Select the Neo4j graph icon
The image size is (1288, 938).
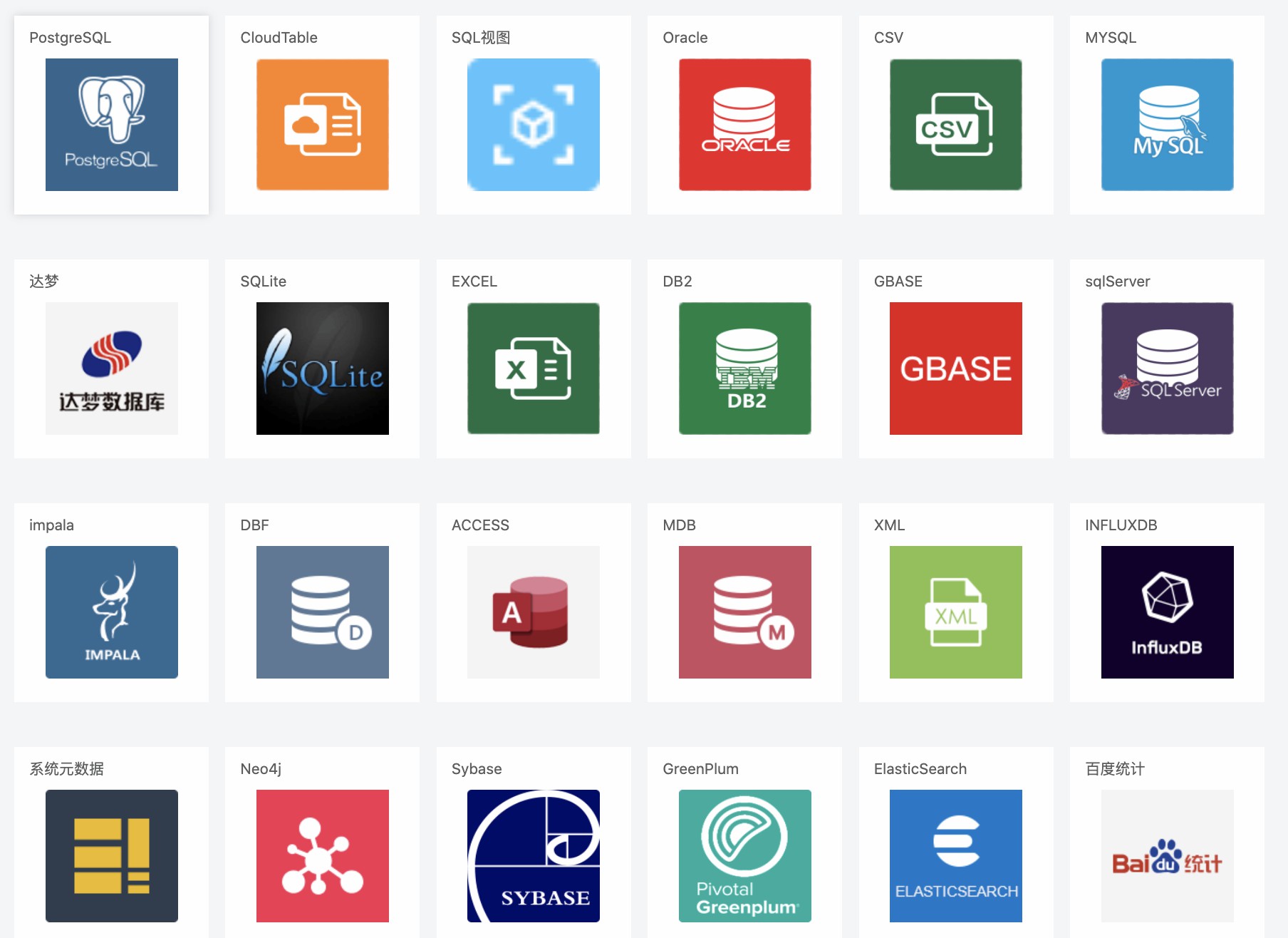click(x=322, y=856)
